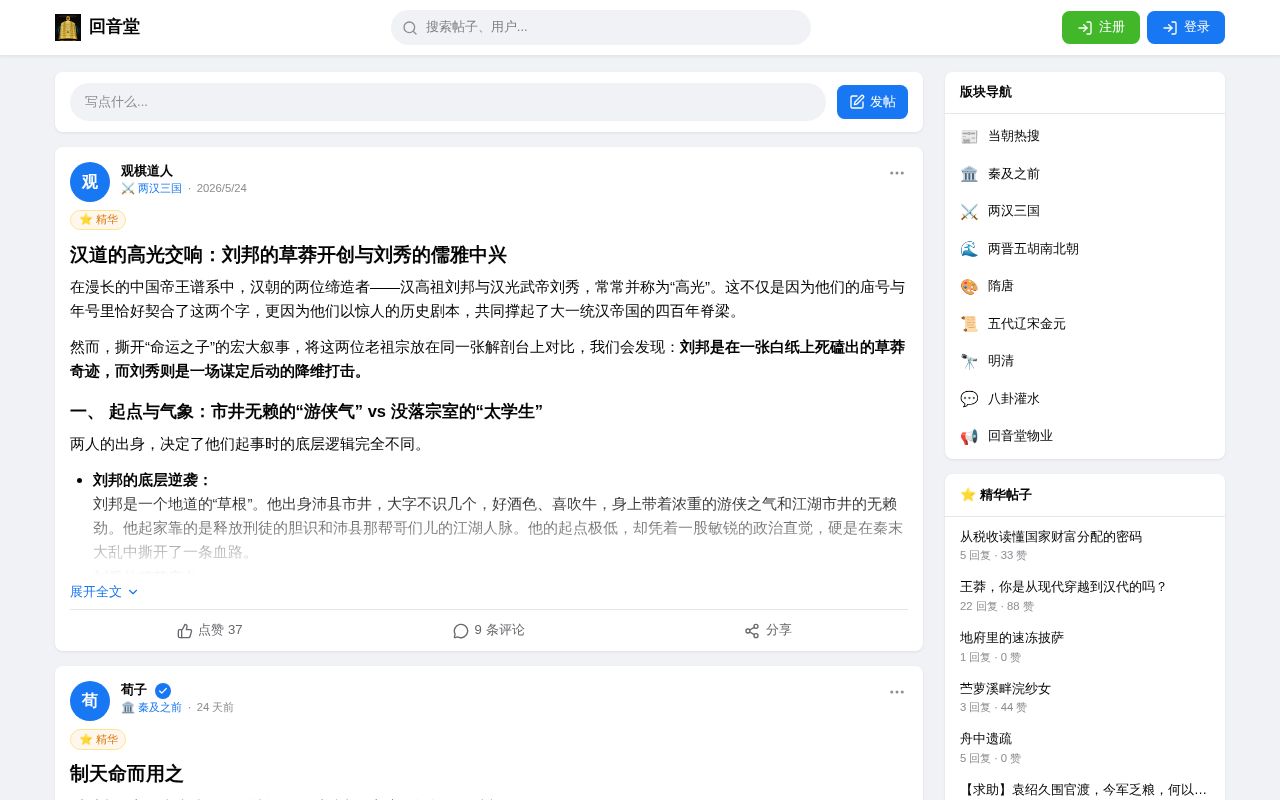
Task: Click the verified badge next to 荀子
Action: coord(163,690)
